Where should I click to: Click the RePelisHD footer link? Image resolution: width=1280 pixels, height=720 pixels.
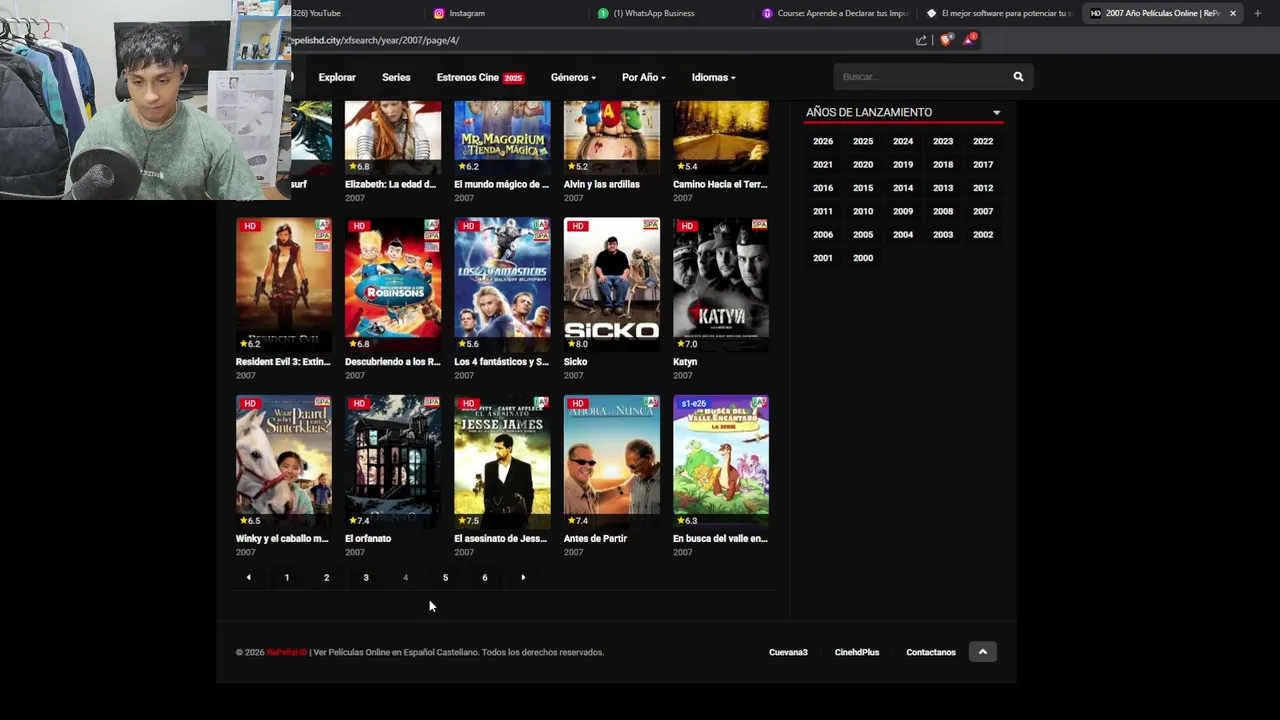coord(287,652)
